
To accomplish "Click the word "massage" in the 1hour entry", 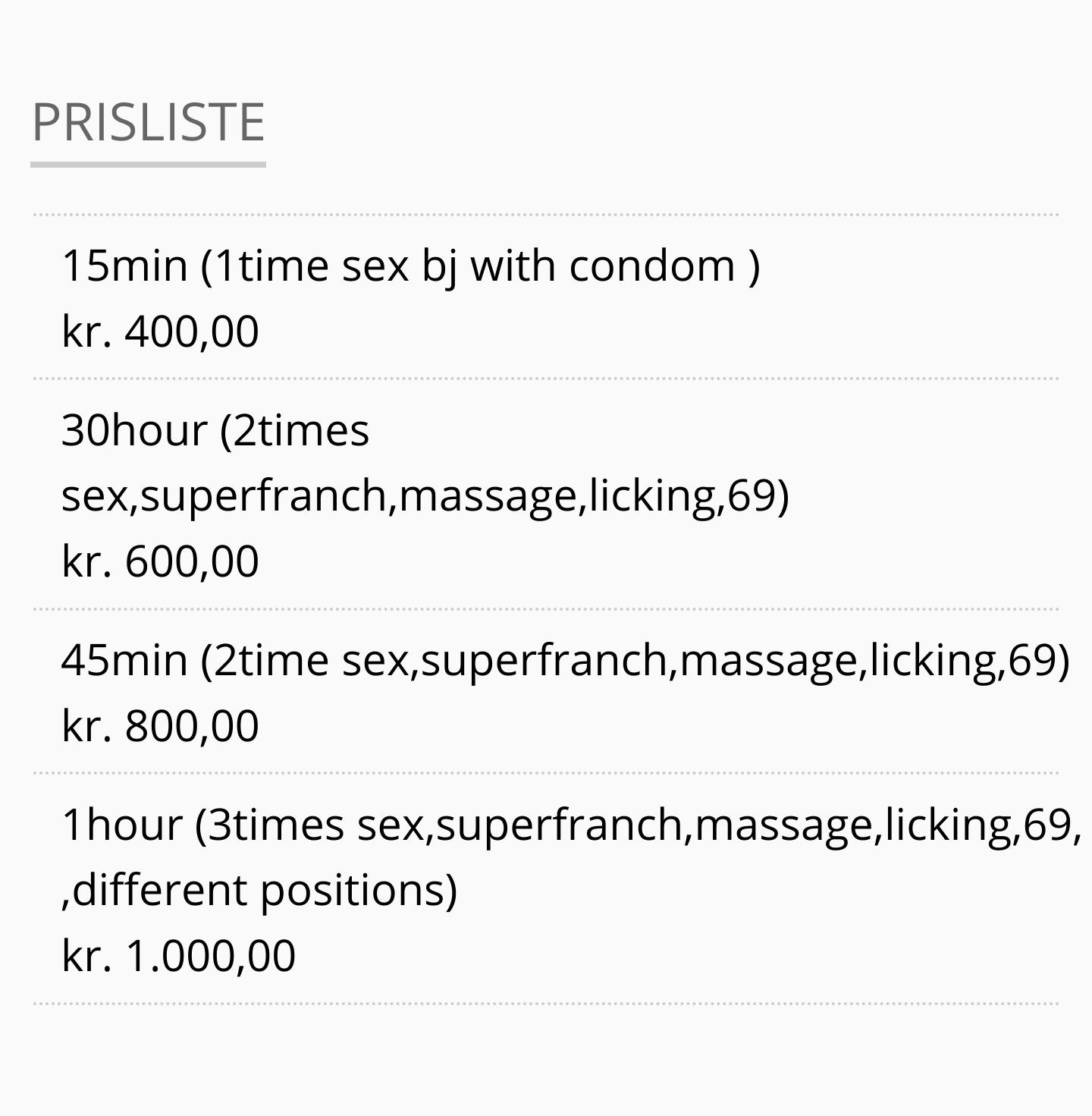I will (784, 825).
